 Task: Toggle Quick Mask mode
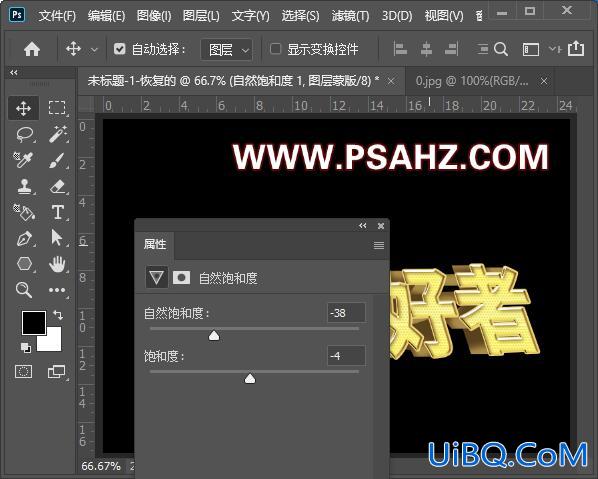[x=24, y=371]
